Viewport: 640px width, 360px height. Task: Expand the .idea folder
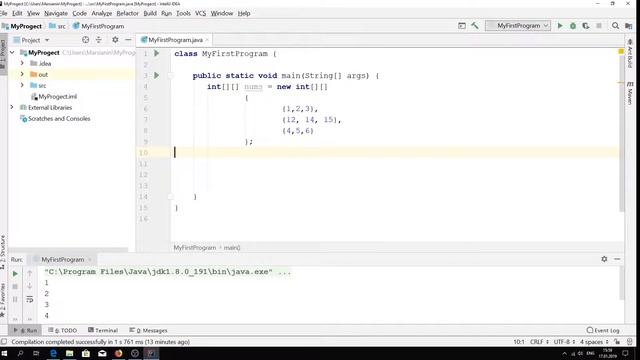22,63
